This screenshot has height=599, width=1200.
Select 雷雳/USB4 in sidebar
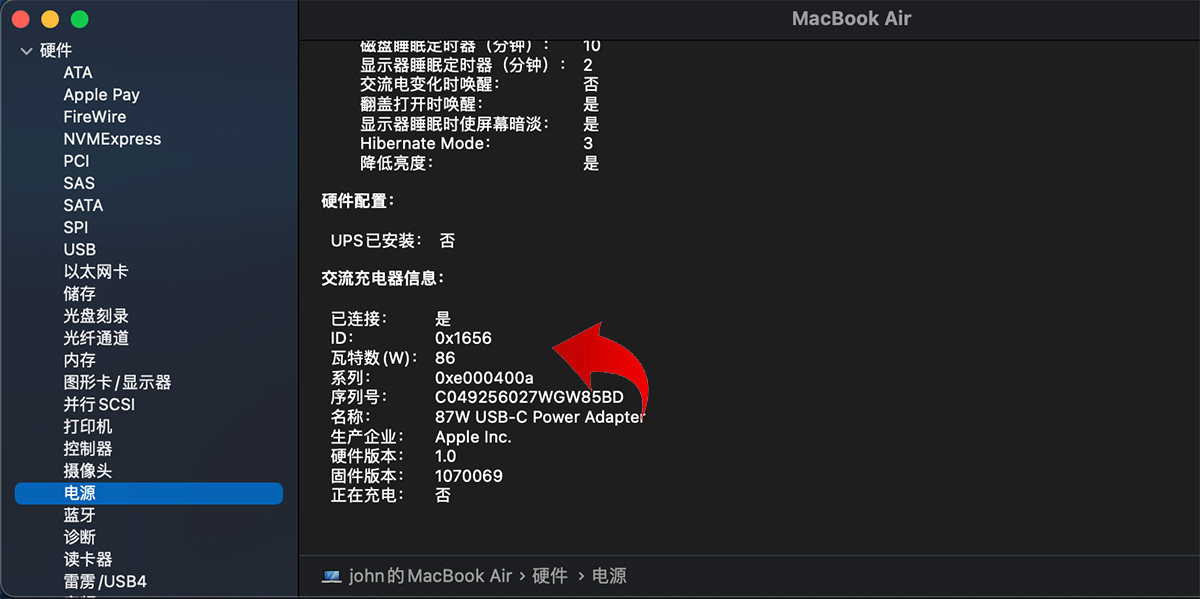[105, 581]
